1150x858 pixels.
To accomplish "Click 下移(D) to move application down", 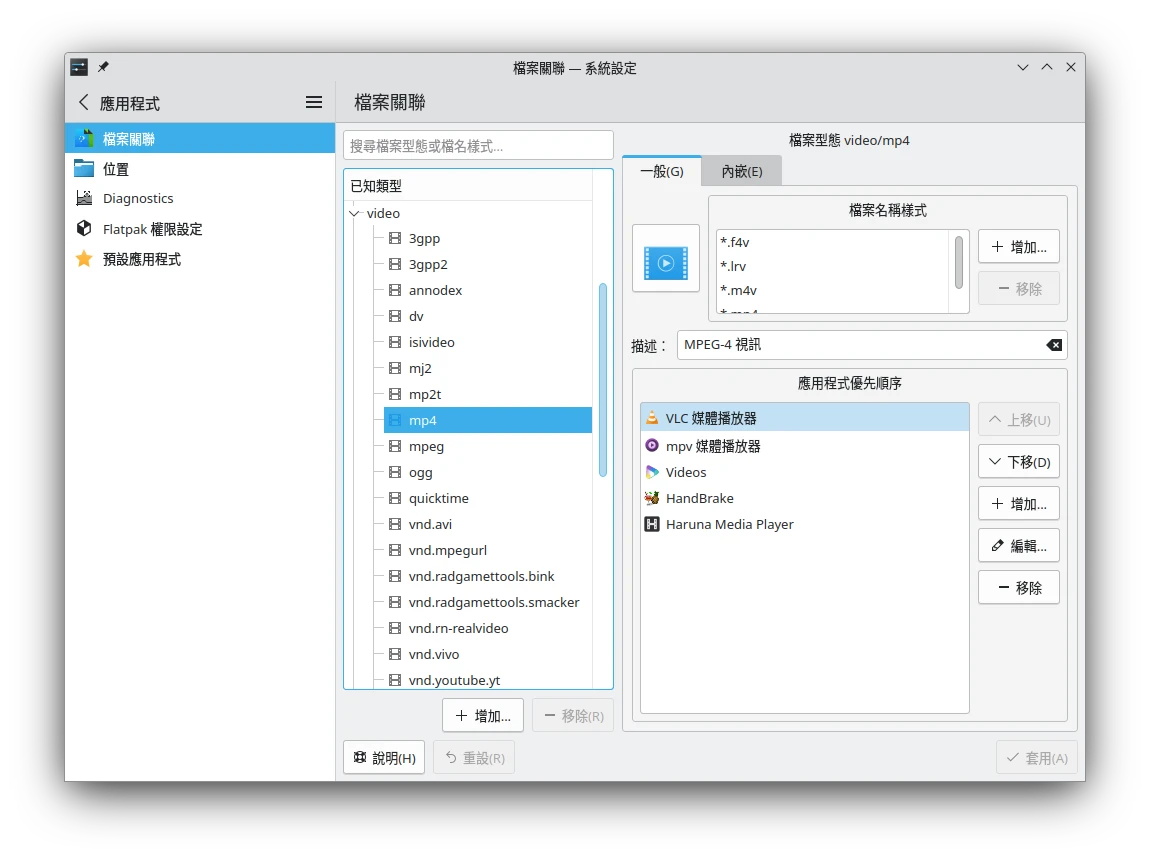I will click(x=1018, y=462).
